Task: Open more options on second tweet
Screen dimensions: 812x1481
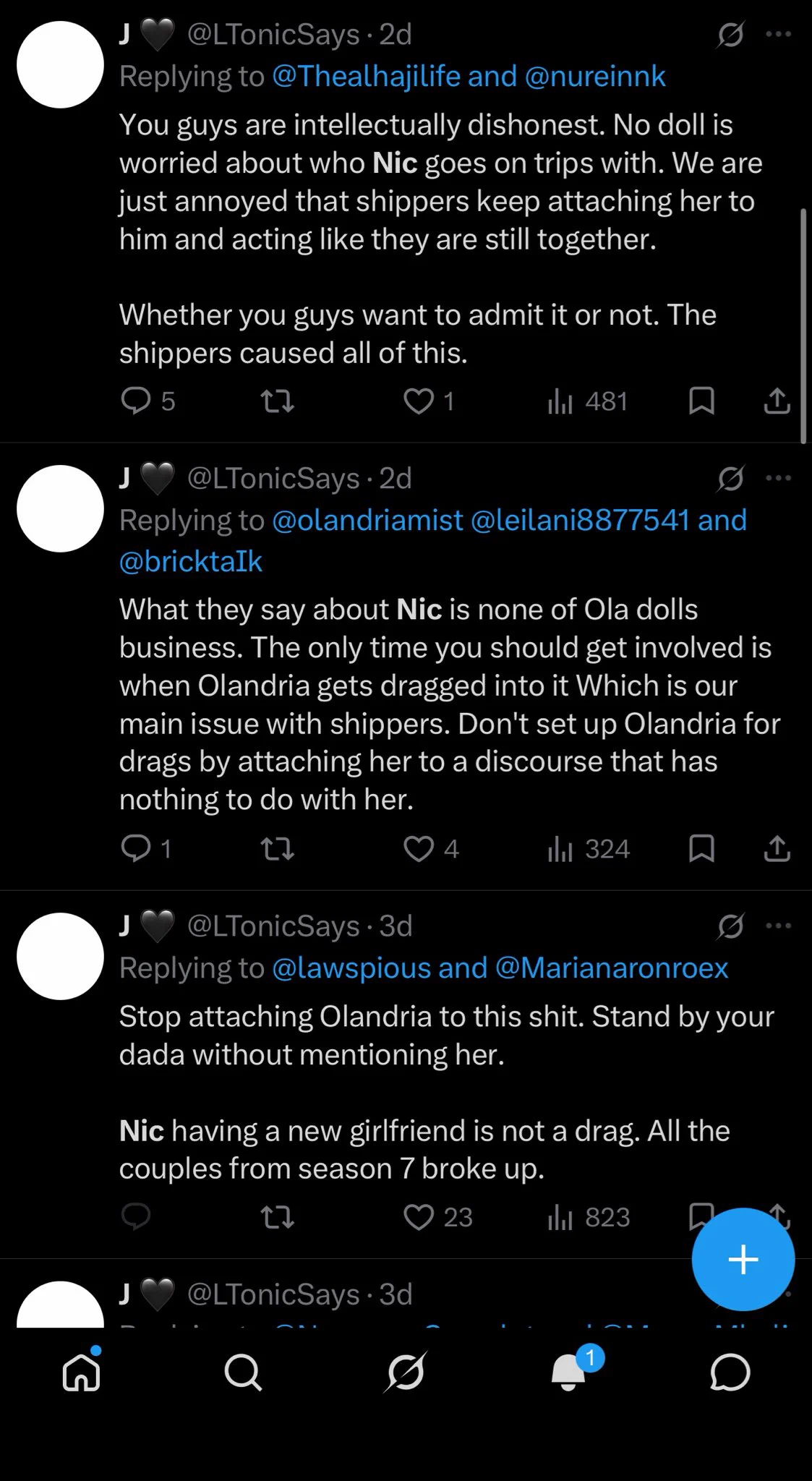Action: (x=778, y=478)
